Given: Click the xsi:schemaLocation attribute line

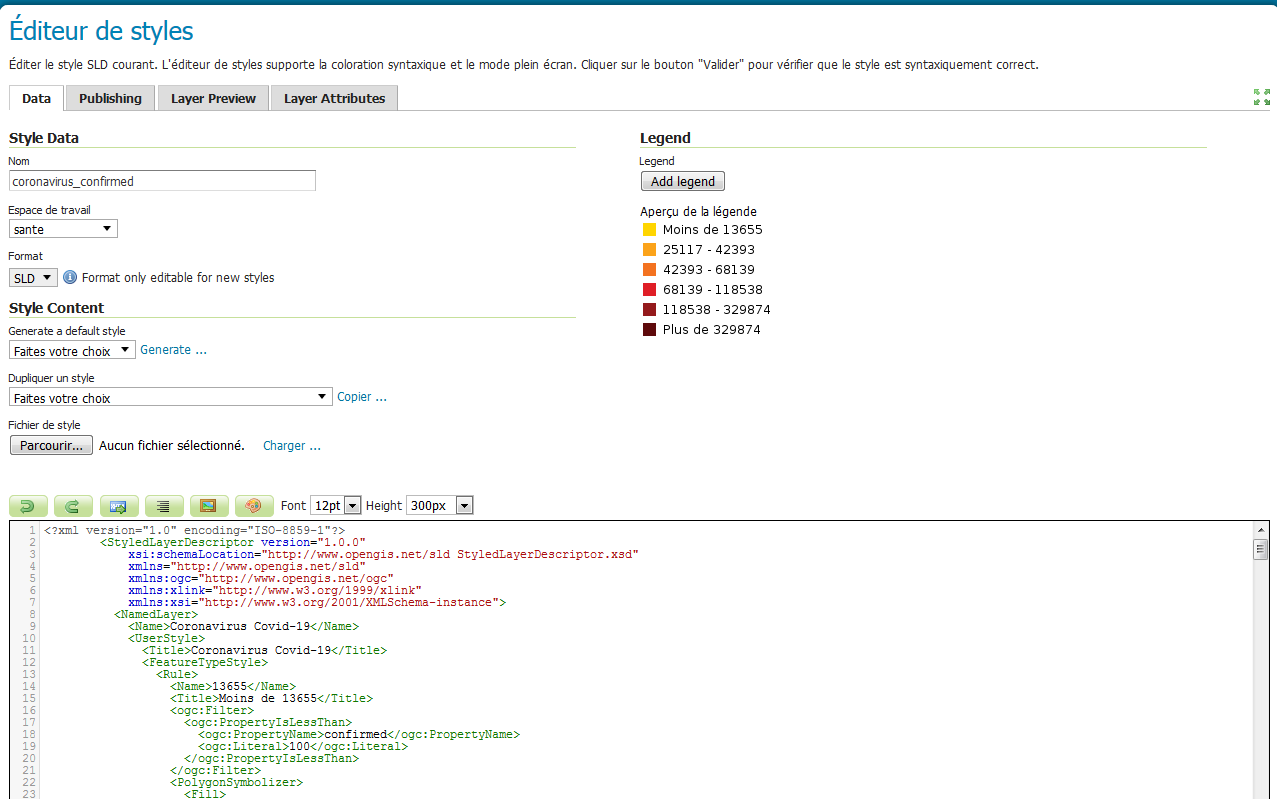Looking at the screenshot, I should tap(383, 554).
